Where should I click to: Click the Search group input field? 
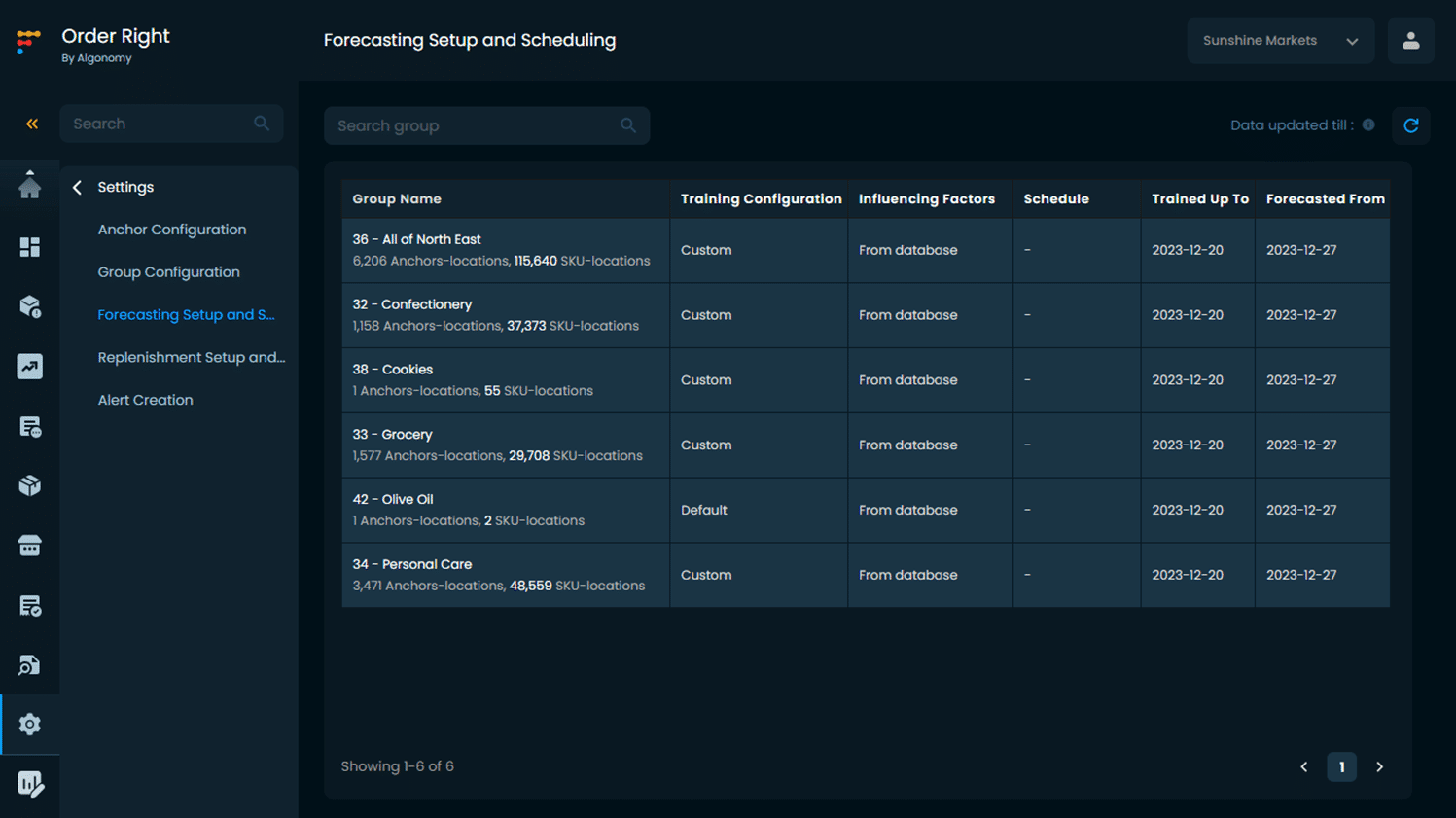click(x=477, y=126)
